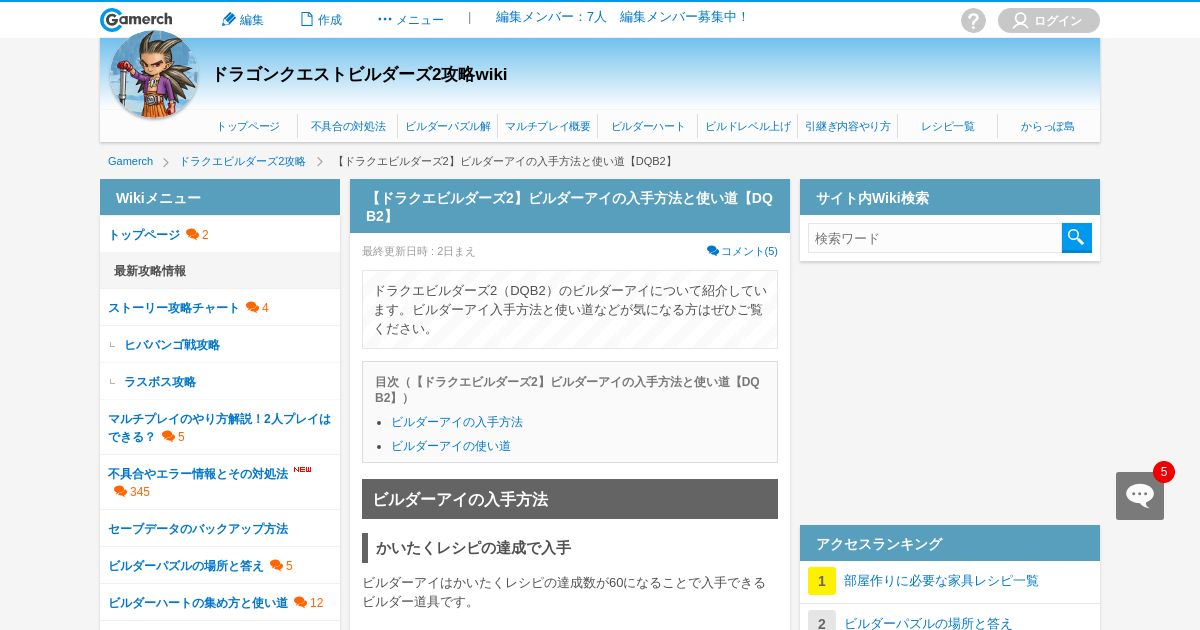1200x630 pixels.
Task: Select 最新攻略情報 section label
Action: [x=150, y=271]
